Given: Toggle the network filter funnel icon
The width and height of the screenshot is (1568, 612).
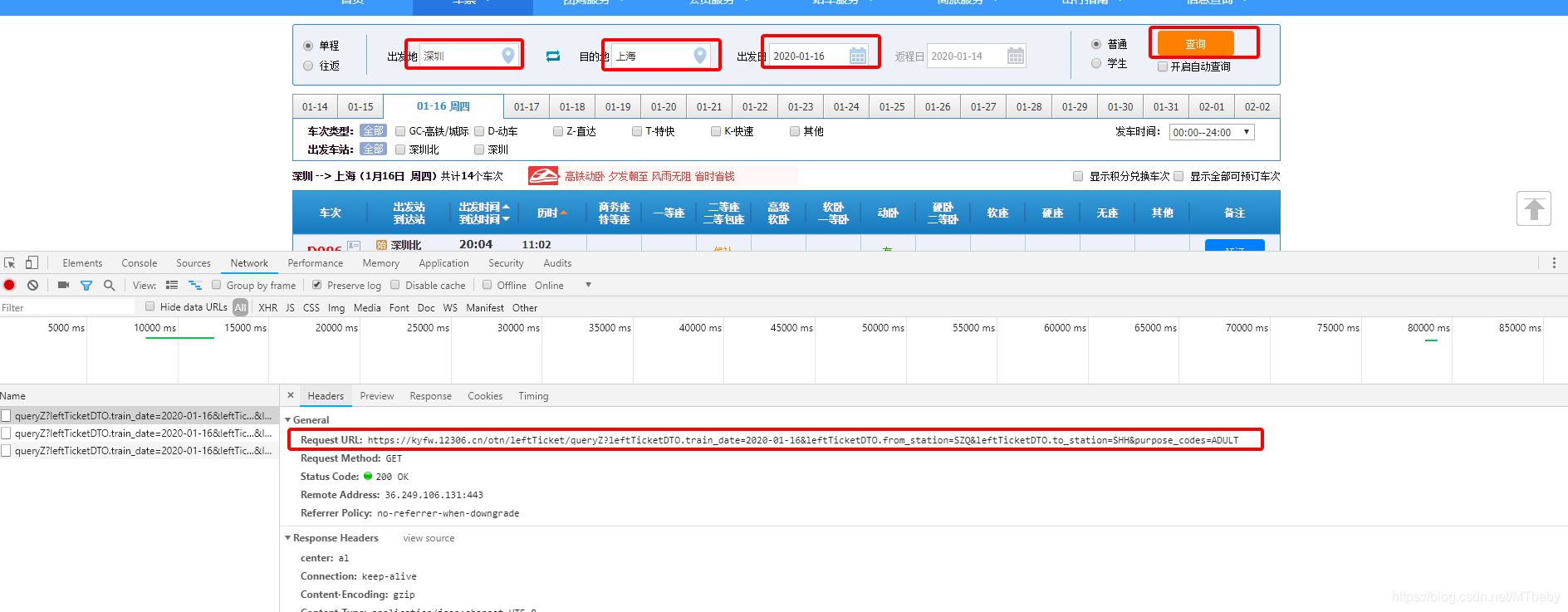Looking at the screenshot, I should pyautogui.click(x=86, y=285).
